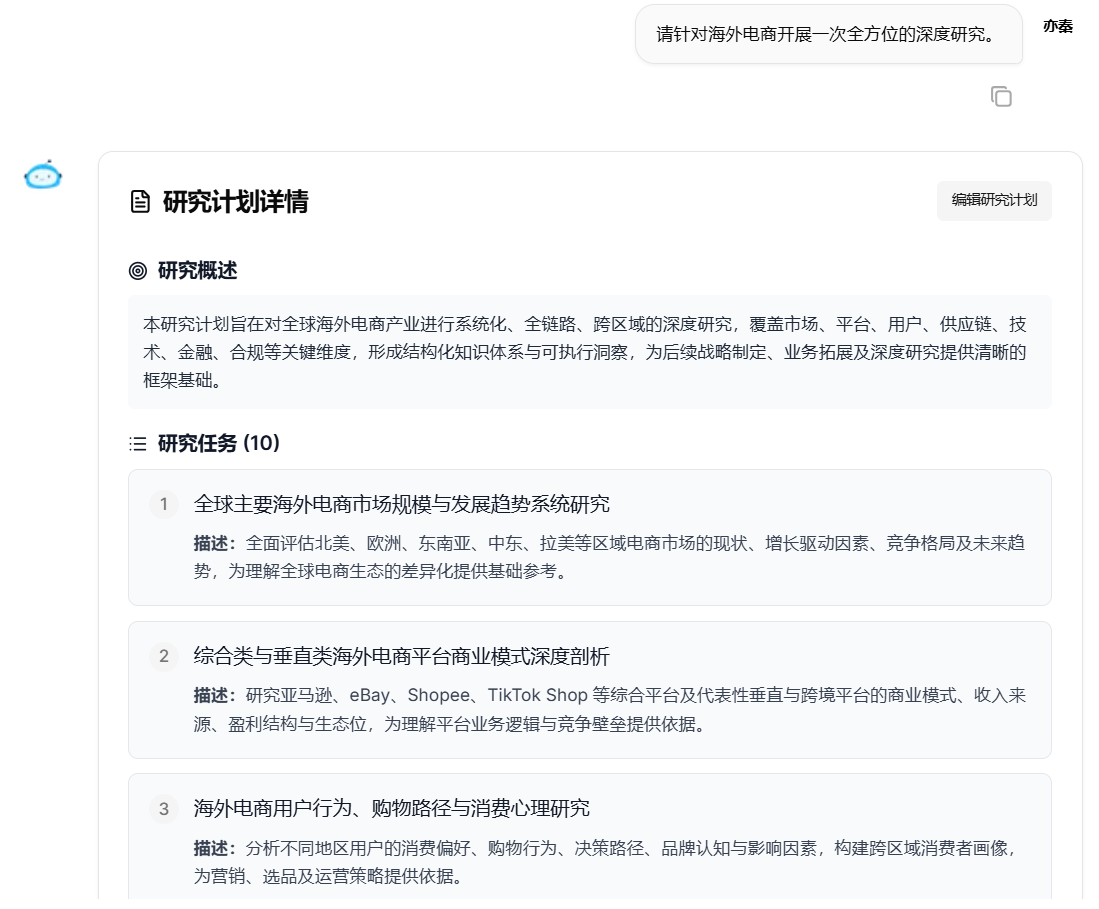Click the 研究任务 (10) section title
Viewport: 1099px width, 909px height.
coord(219,443)
